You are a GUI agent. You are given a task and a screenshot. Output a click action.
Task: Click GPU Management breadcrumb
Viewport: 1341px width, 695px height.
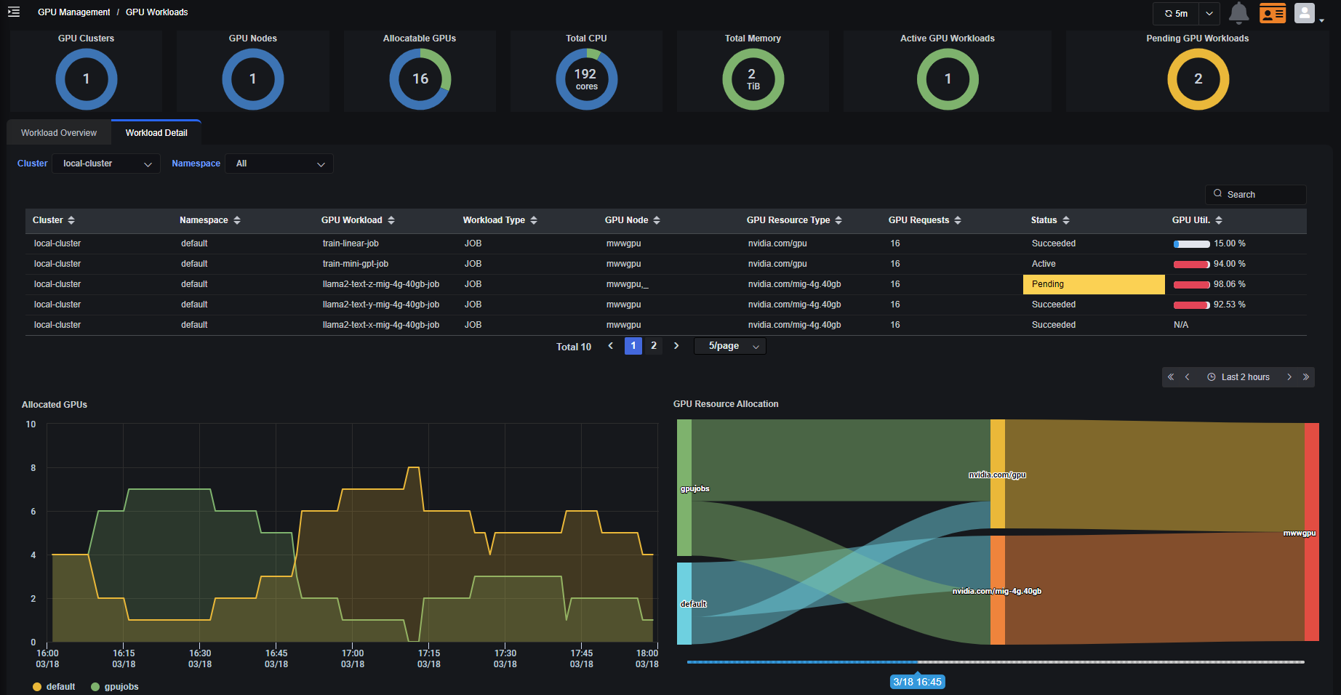click(x=74, y=12)
